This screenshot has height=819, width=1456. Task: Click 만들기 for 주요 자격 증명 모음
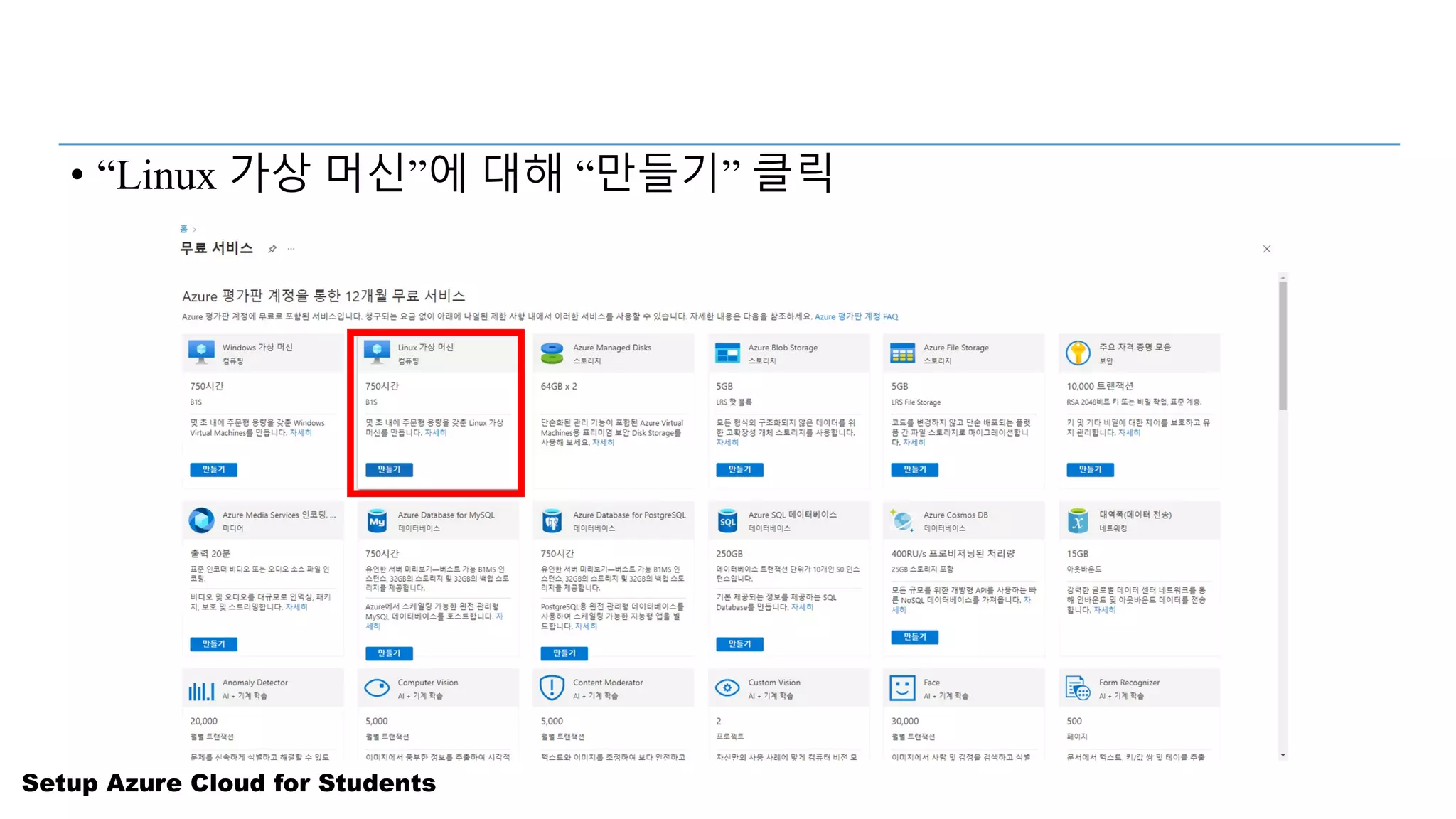click(x=1090, y=469)
